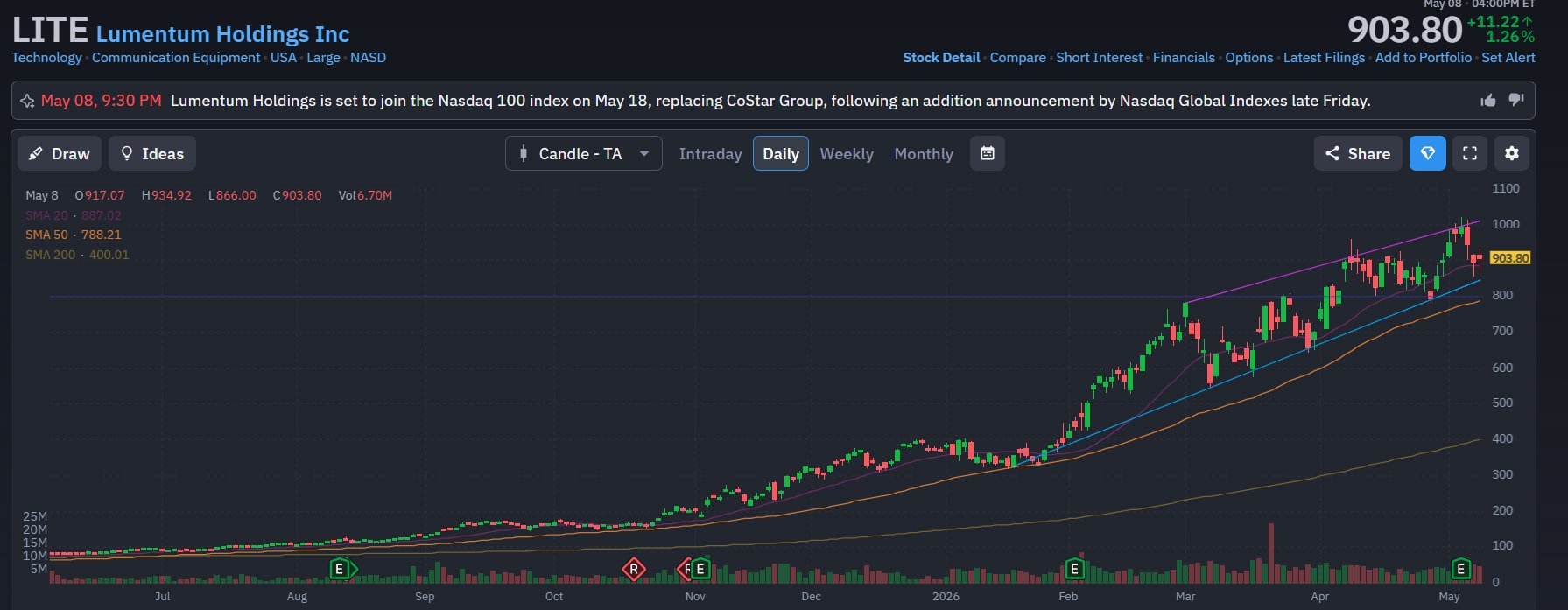
Task: Give thumbs down to the news headline
Action: pyautogui.click(x=1516, y=101)
